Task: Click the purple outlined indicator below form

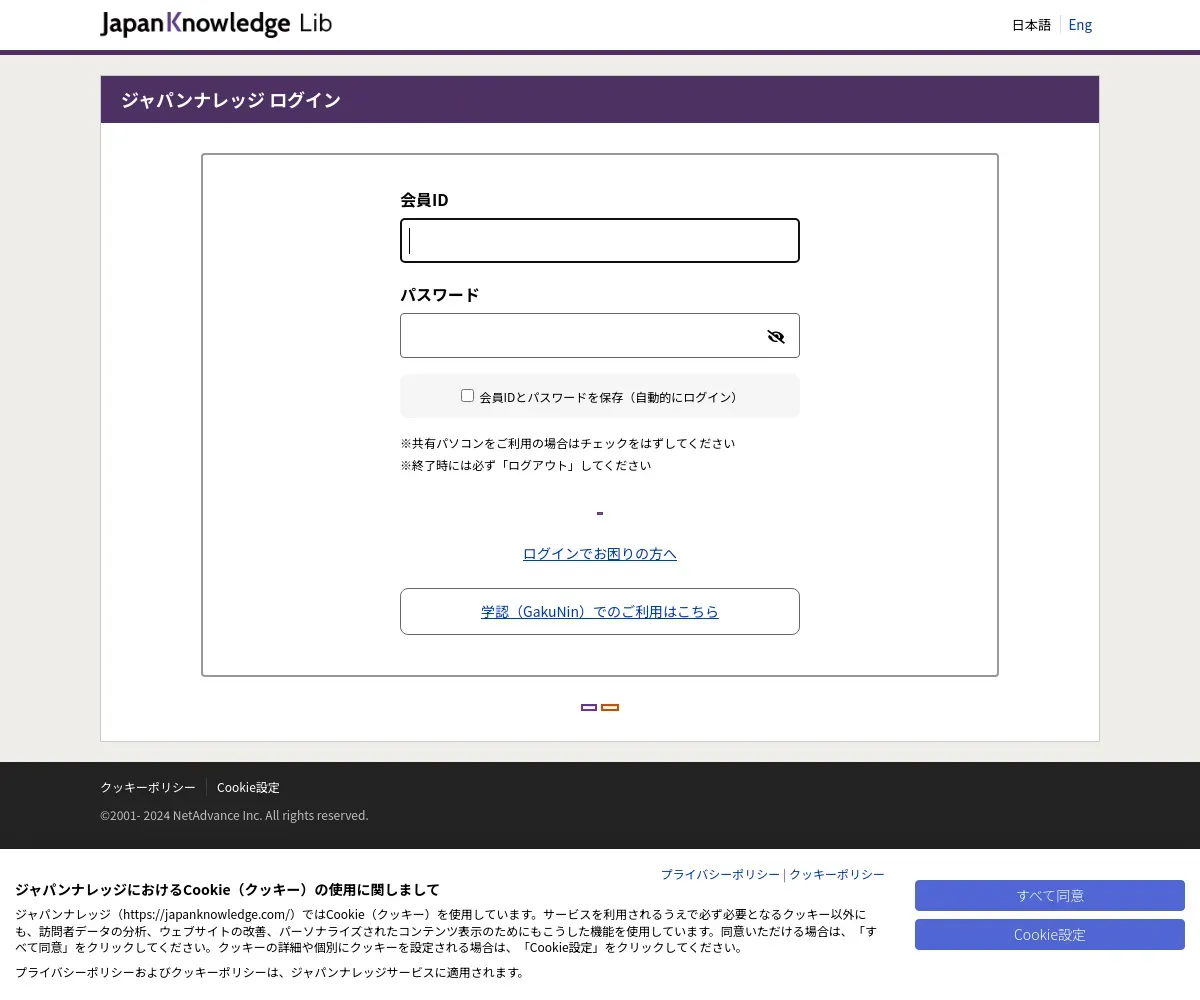Action: (589, 707)
